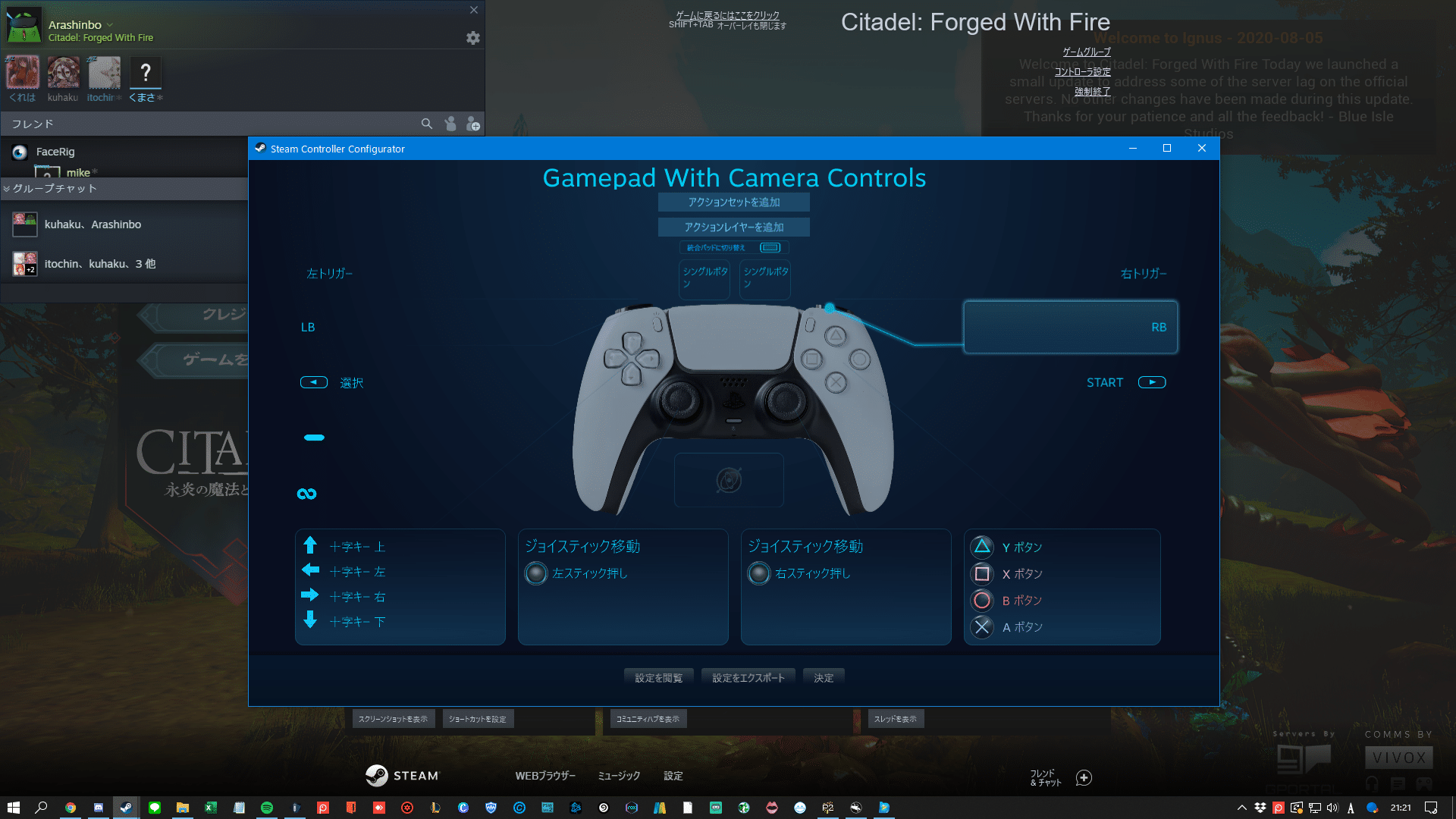Screen dimensions: 1456x819
Task: Click the square X button icon
Action: tap(982, 573)
